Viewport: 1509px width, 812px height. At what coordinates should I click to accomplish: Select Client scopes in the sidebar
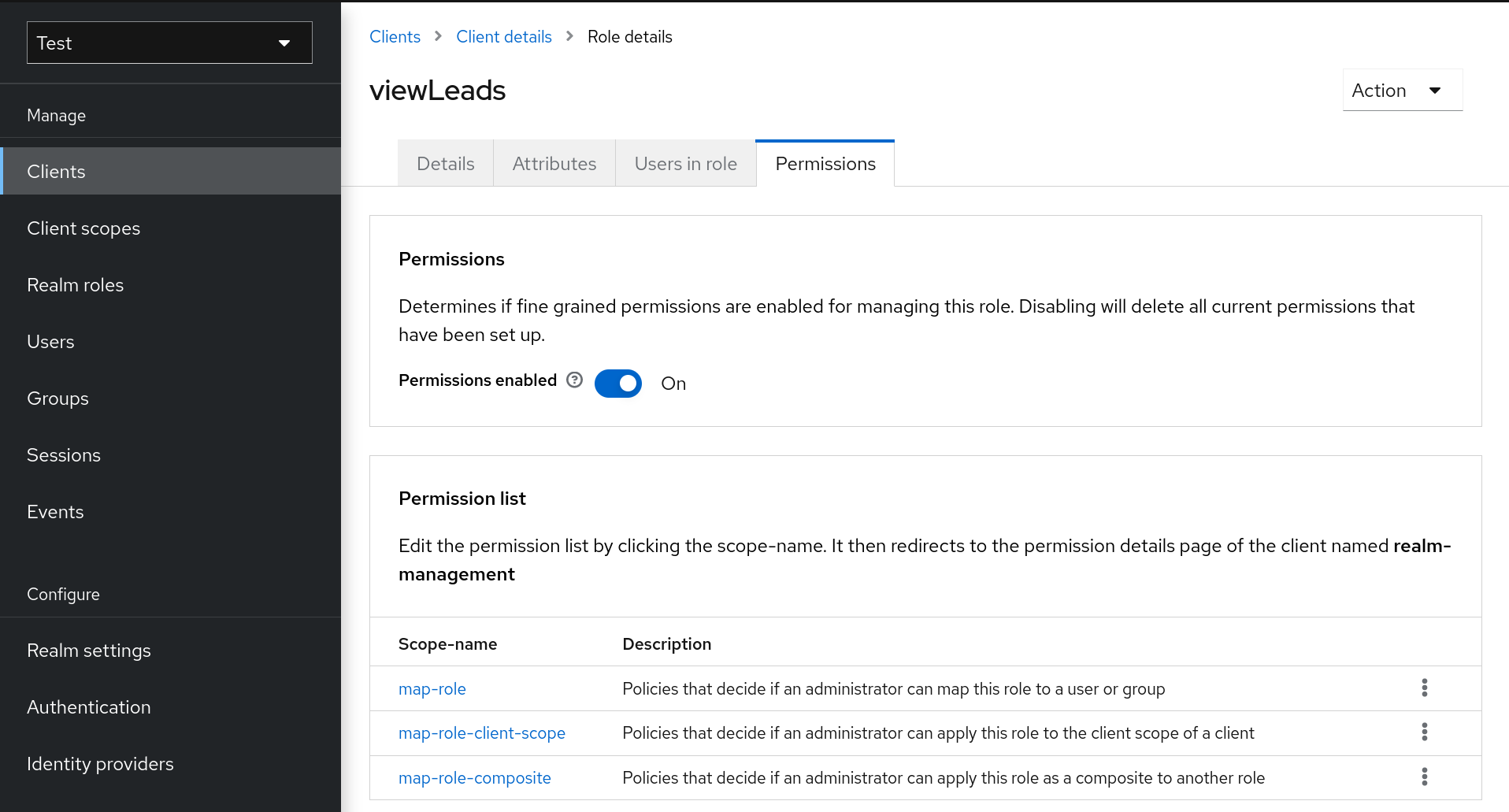[83, 228]
